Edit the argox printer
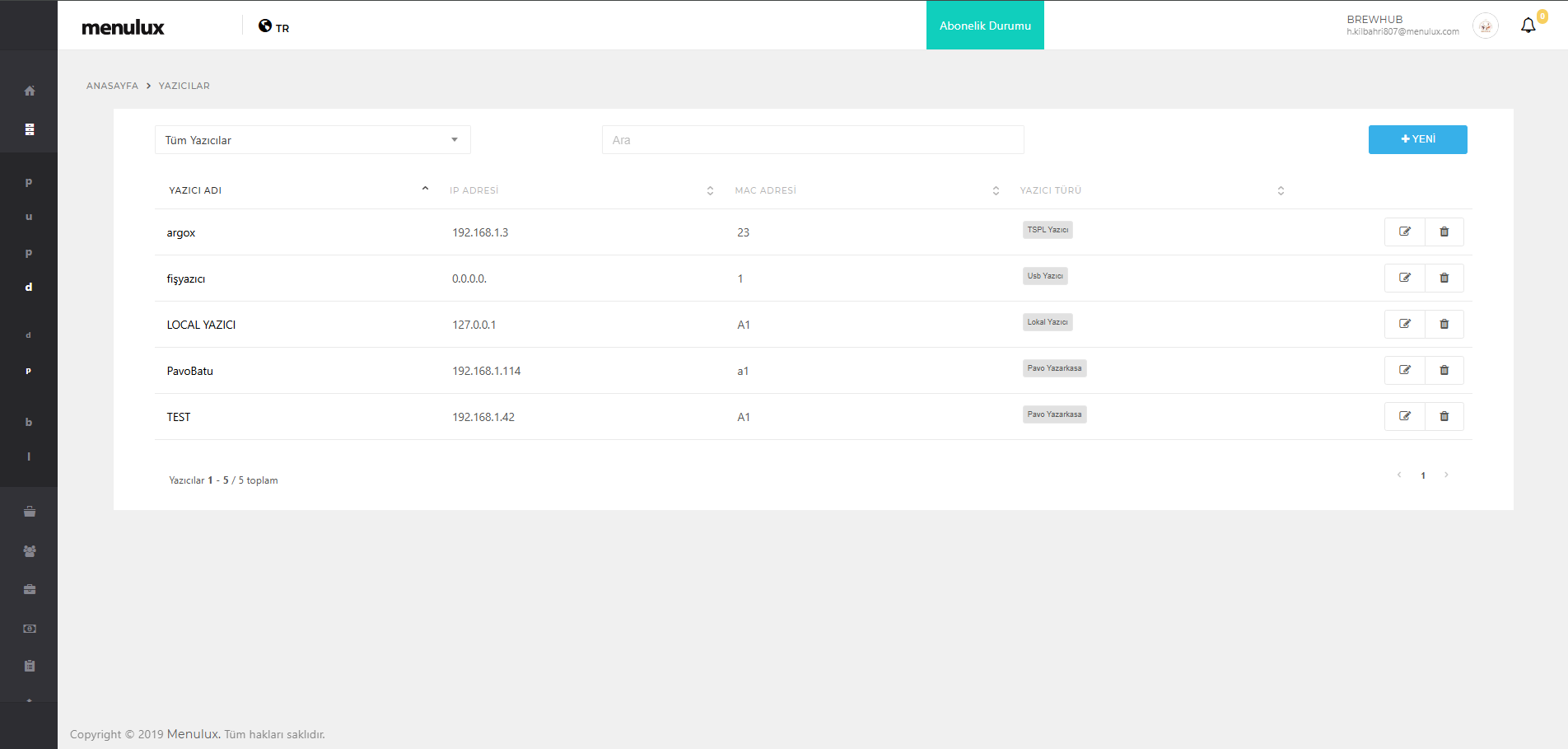This screenshot has height=749, width=1568. 1404,232
